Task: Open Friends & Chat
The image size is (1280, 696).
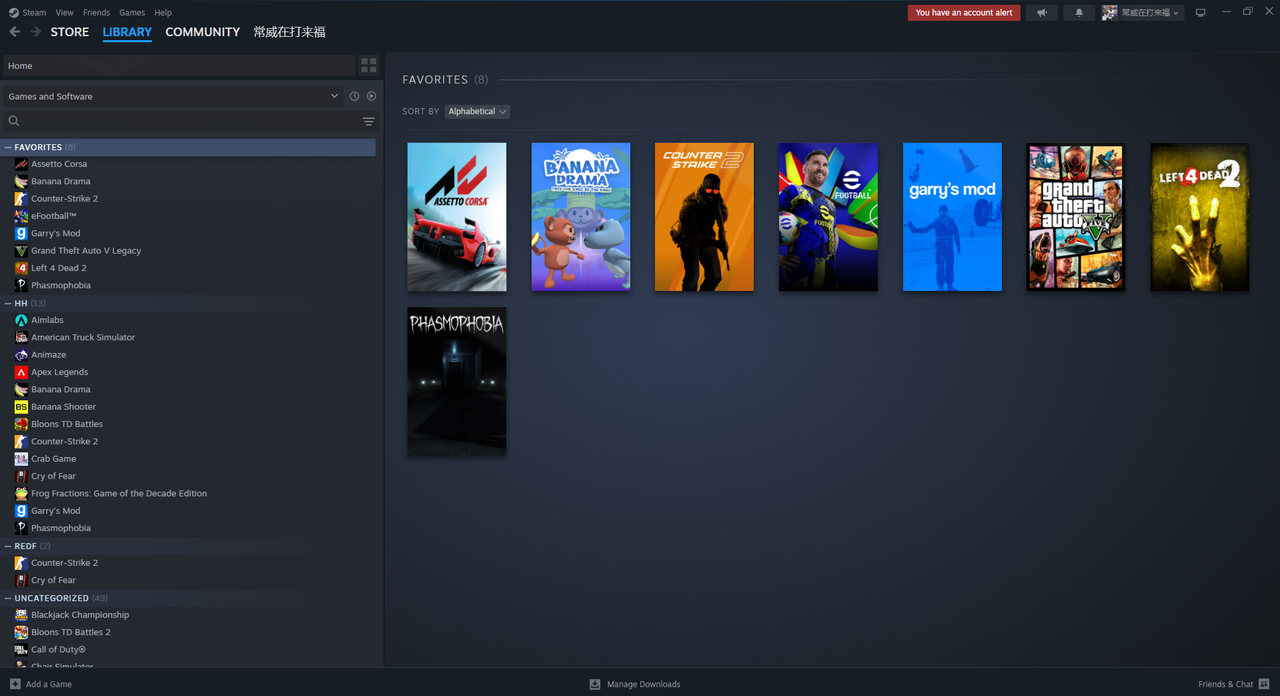Action: (x=1234, y=684)
